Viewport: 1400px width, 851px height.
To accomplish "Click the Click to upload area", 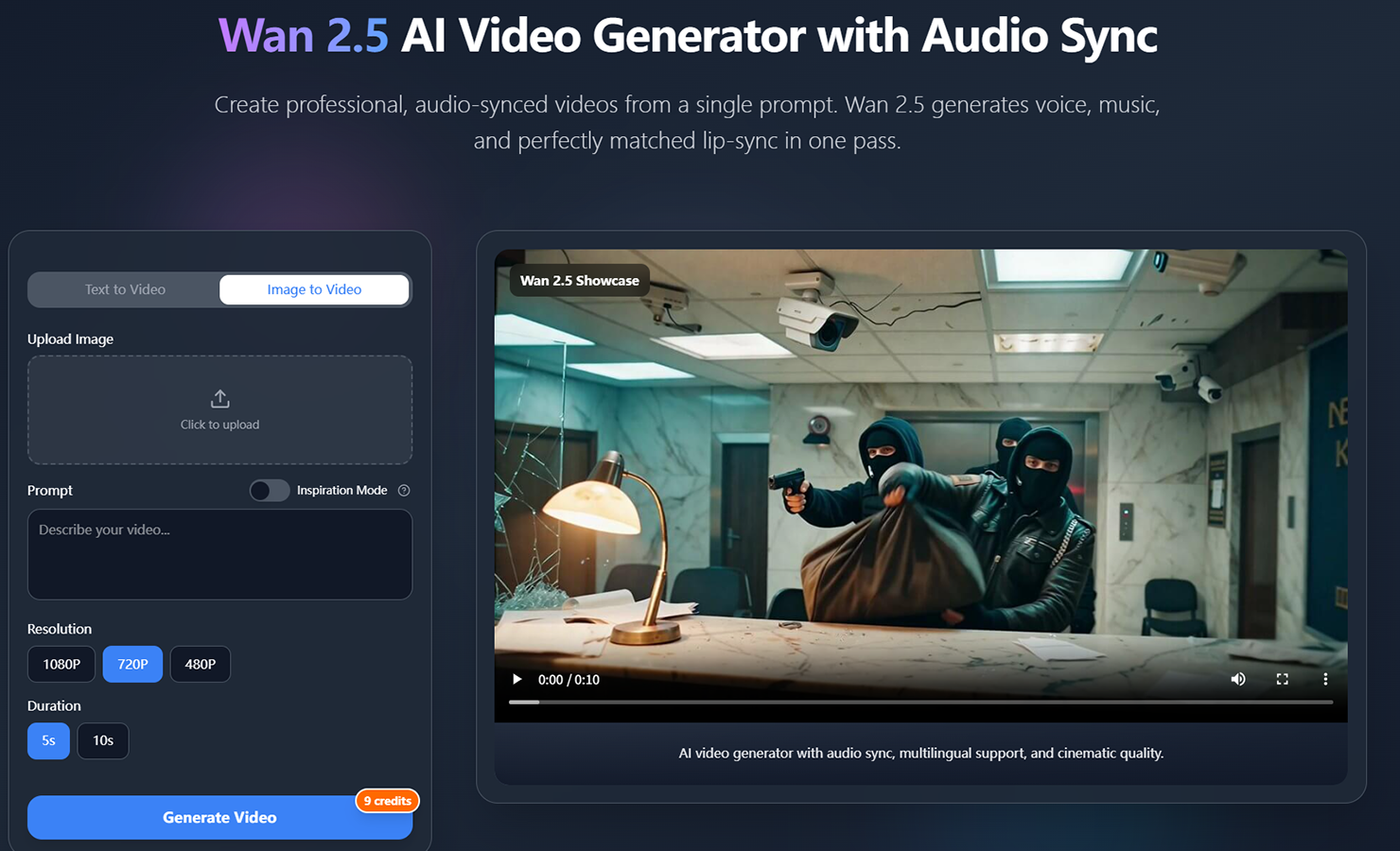I will 219,410.
